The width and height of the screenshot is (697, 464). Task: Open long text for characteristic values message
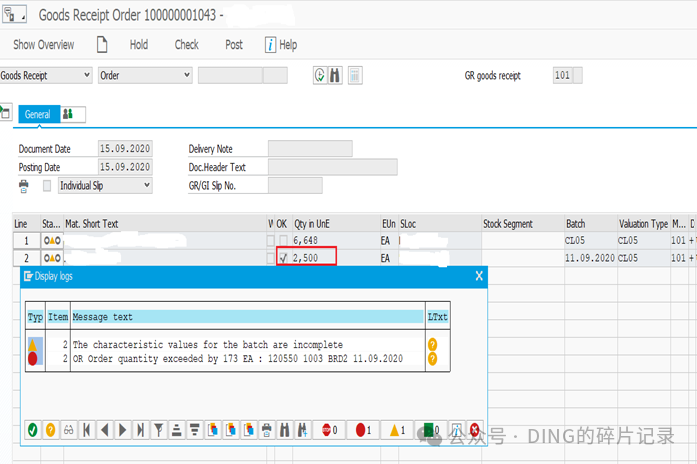[x=433, y=344]
